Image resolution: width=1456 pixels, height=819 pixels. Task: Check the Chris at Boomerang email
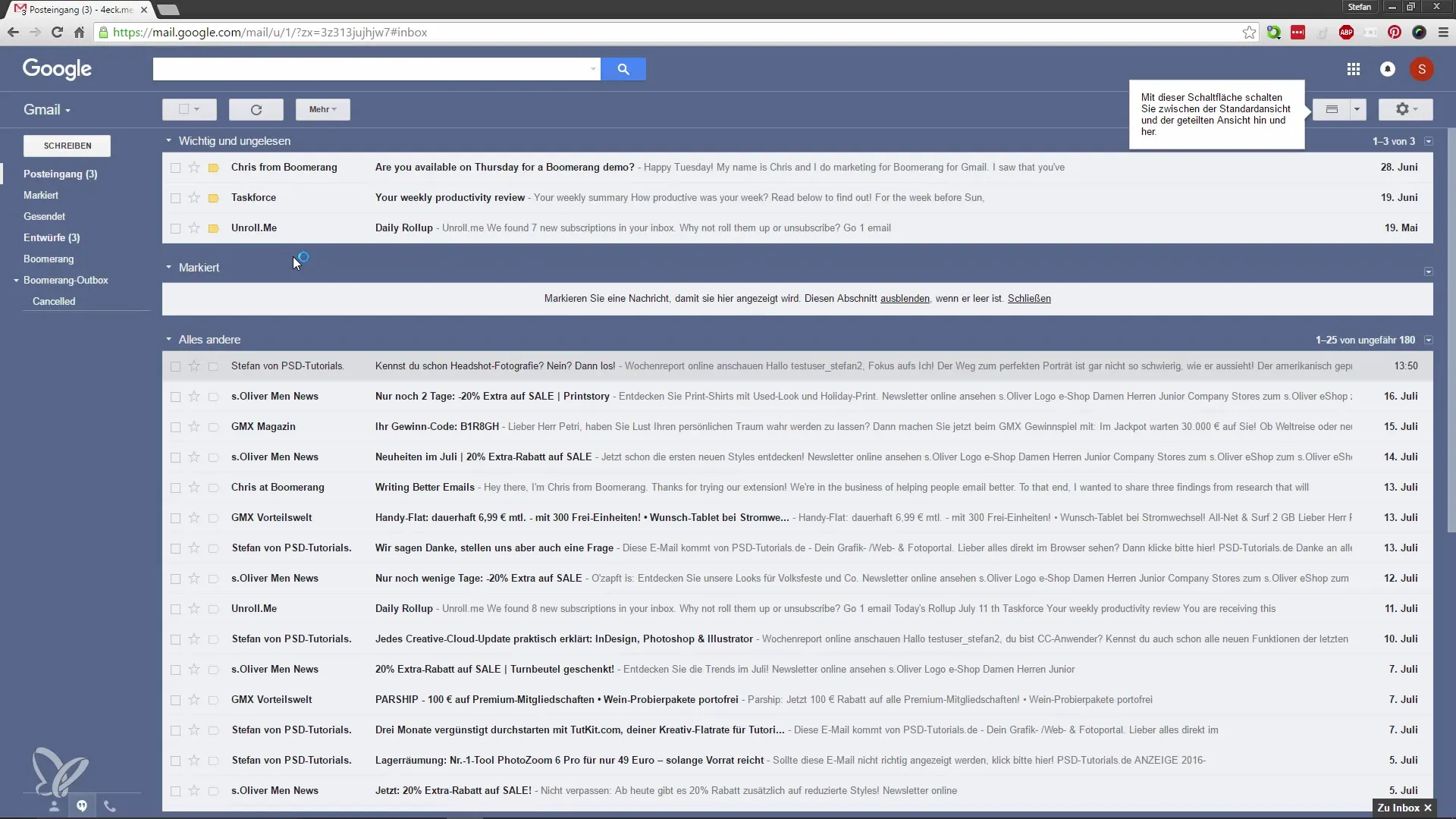pos(175,488)
